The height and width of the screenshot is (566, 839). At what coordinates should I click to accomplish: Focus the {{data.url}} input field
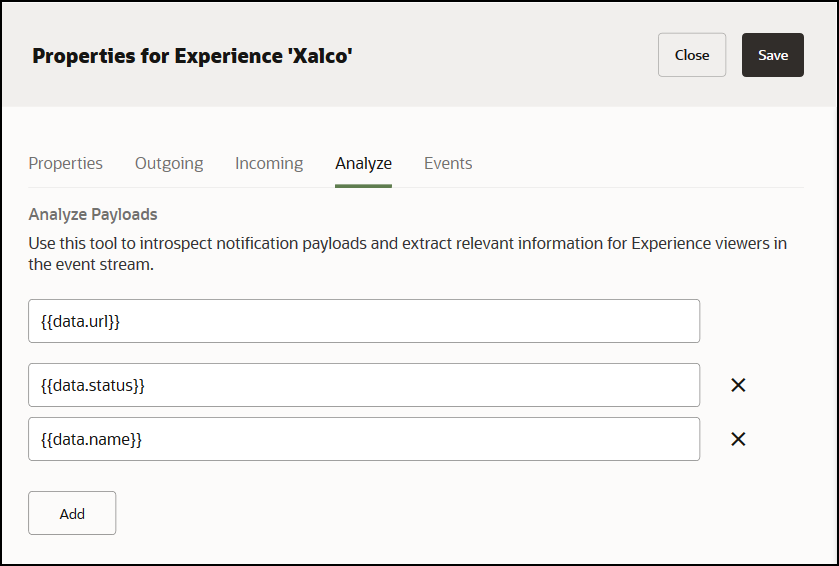point(364,321)
